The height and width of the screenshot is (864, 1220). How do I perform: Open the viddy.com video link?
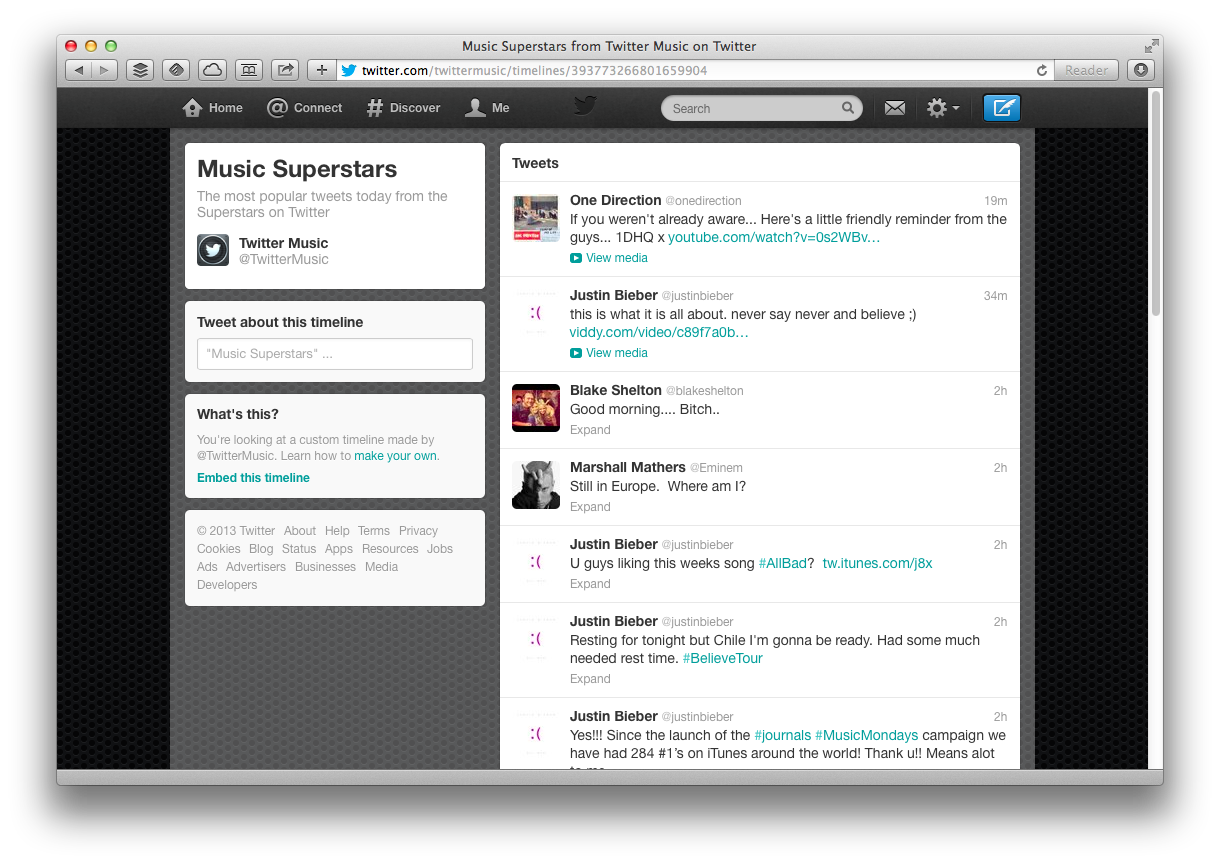tap(659, 333)
